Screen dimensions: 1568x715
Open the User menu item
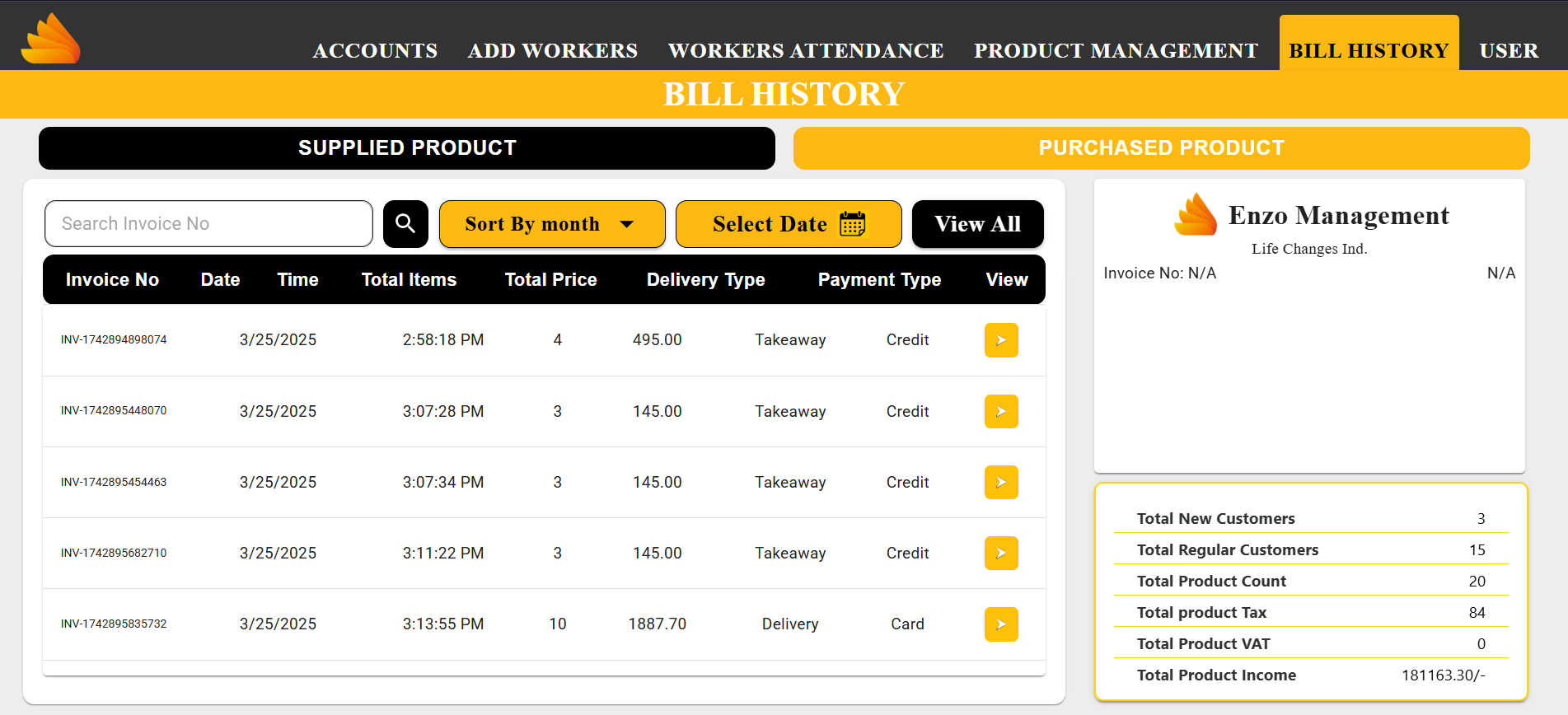(1509, 51)
